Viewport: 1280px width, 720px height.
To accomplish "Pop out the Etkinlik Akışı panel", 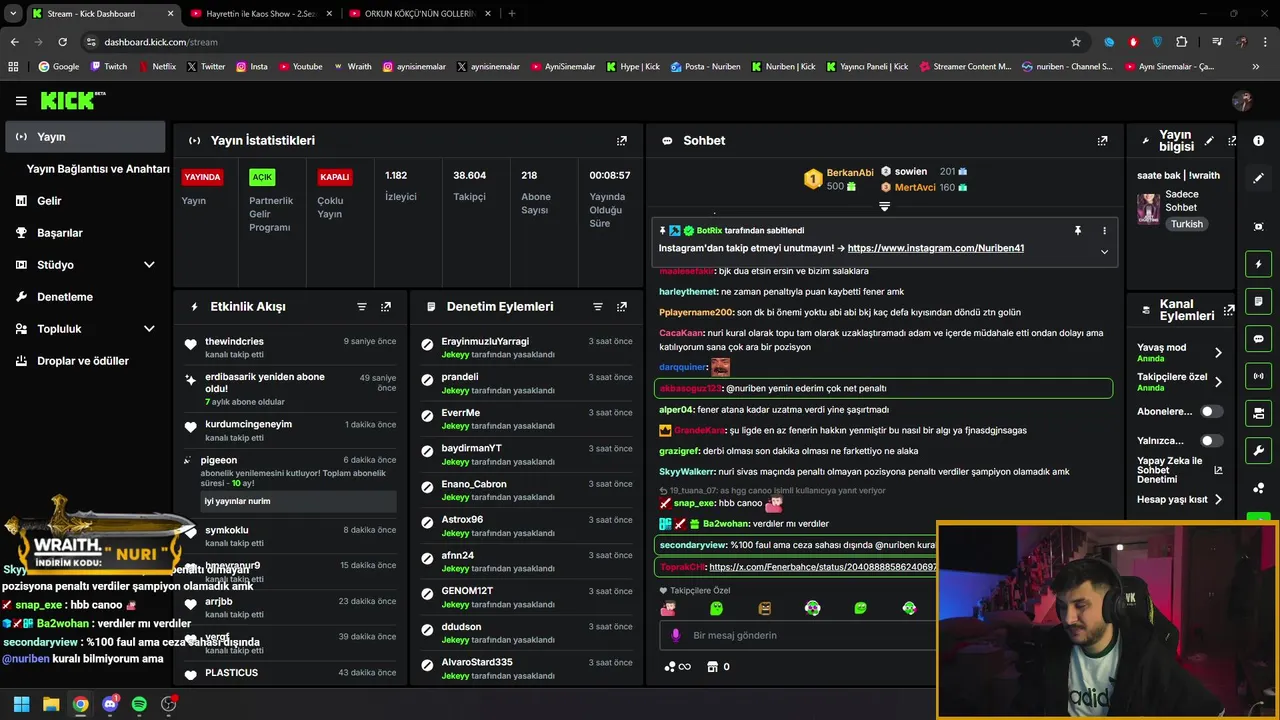I will point(386,307).
